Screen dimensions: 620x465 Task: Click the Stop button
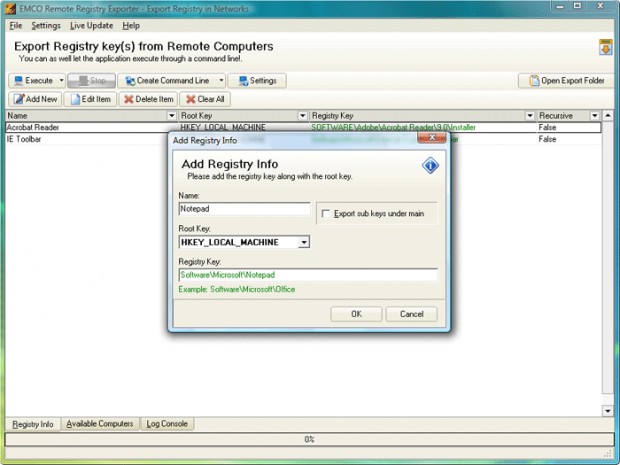pyautogui.click(x=91, y=81)
